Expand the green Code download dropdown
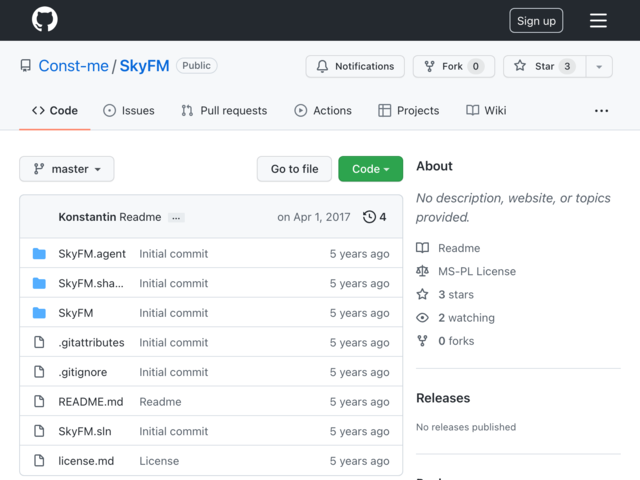Image resolution: width=640 pixels, height=480 pixels. click(x=371, y=169)
